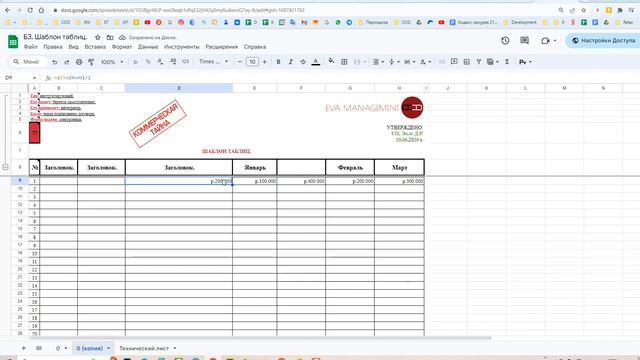This screenshot has height=360, width=640.
Task: Open the Вид menu
Action: [x=73, y=47]
